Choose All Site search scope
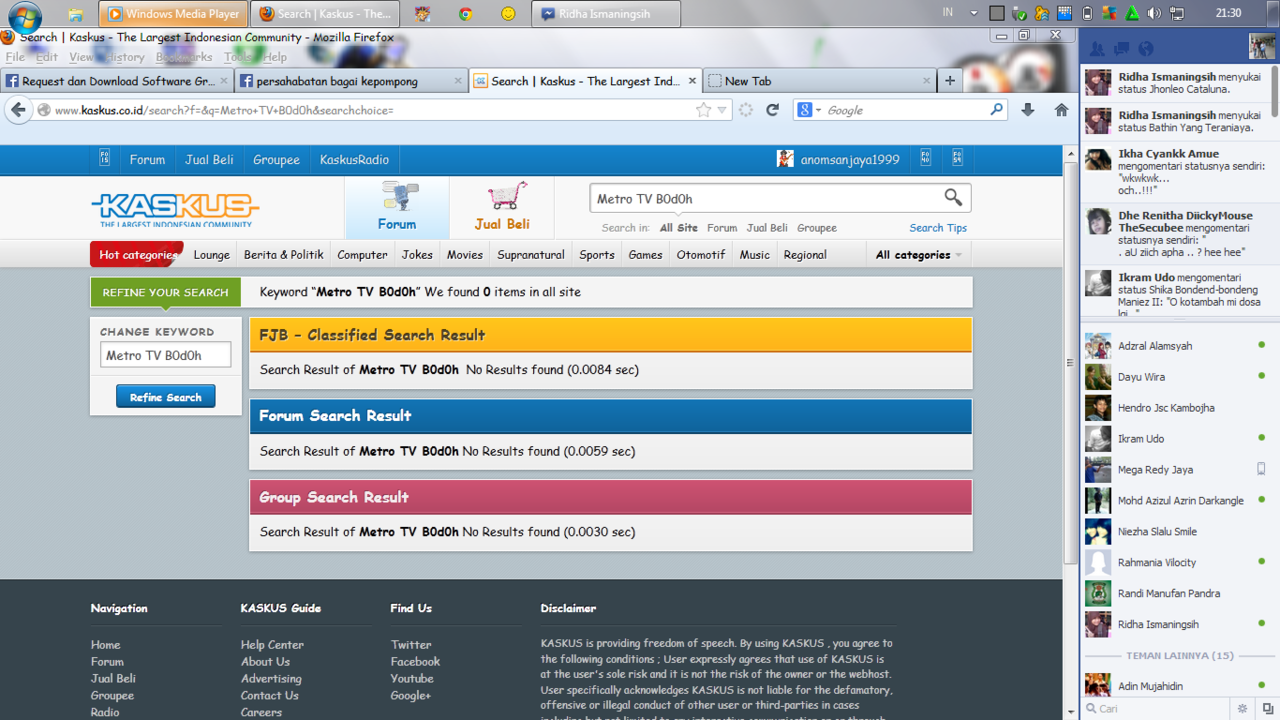The height and width of the screenshot is (720, 1280). tap(679, 228)
